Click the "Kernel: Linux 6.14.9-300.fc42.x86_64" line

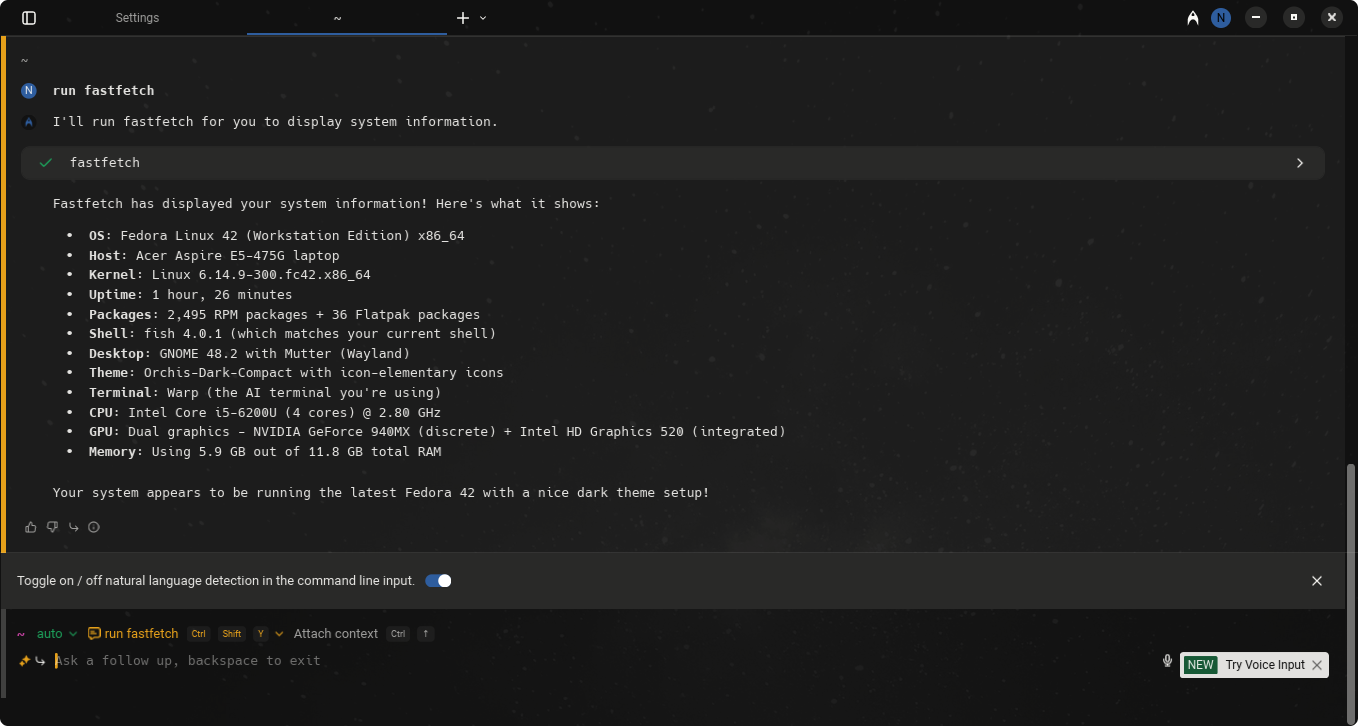click(230, 275)
